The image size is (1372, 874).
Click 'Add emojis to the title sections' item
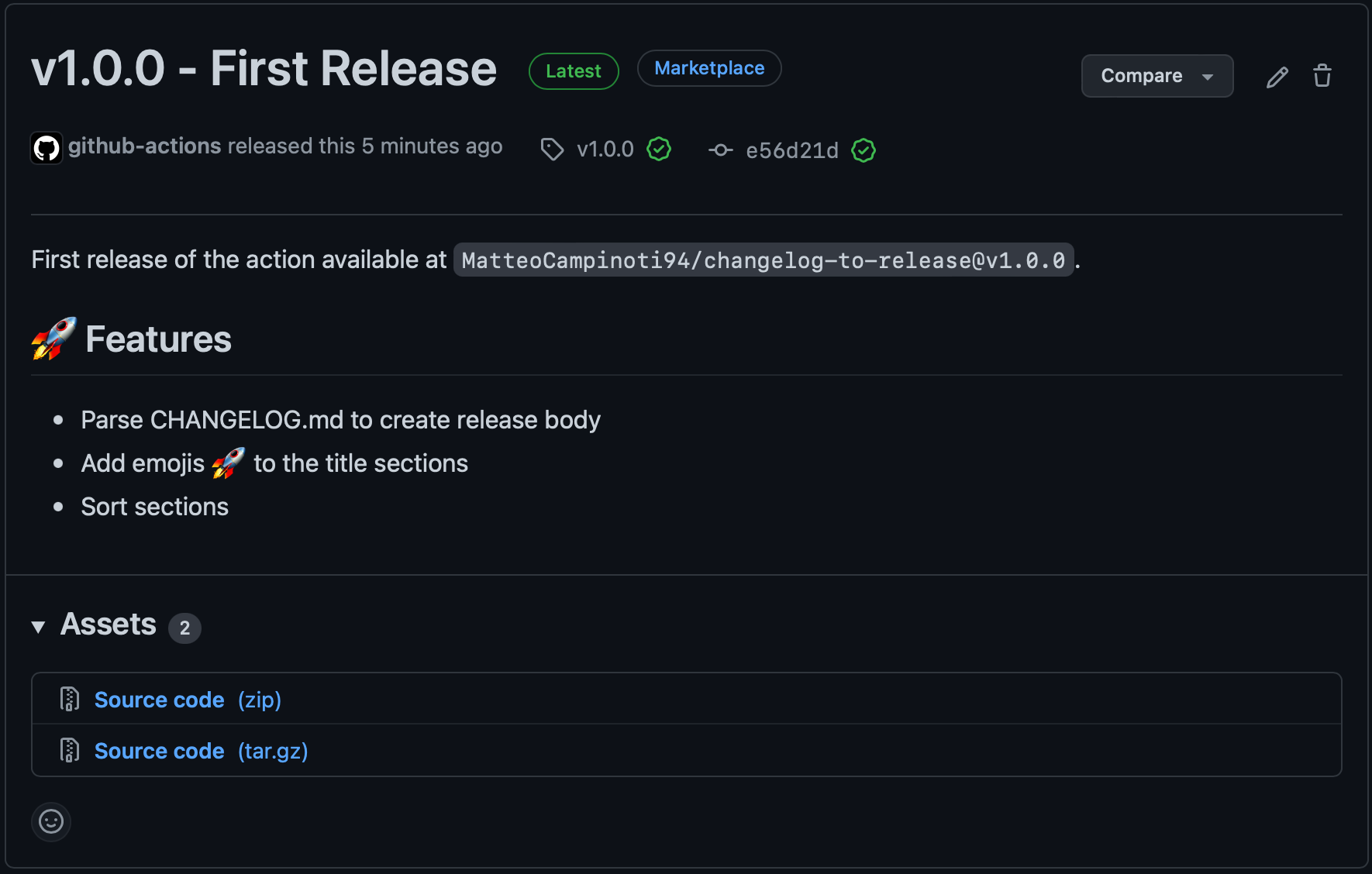tap(274, 463)
